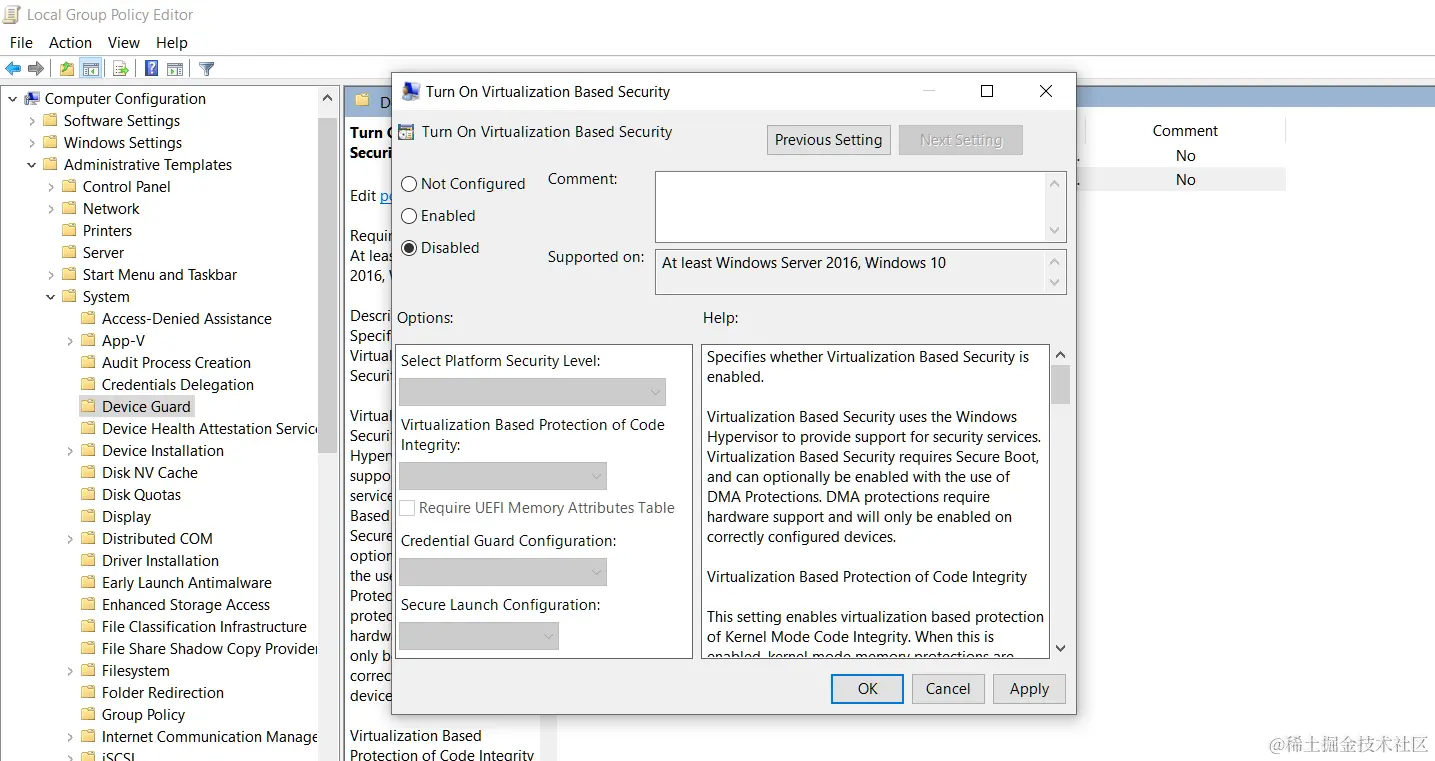Click the Apply button
This screenshot has width=1435, height=761.
pos(1029,689)
